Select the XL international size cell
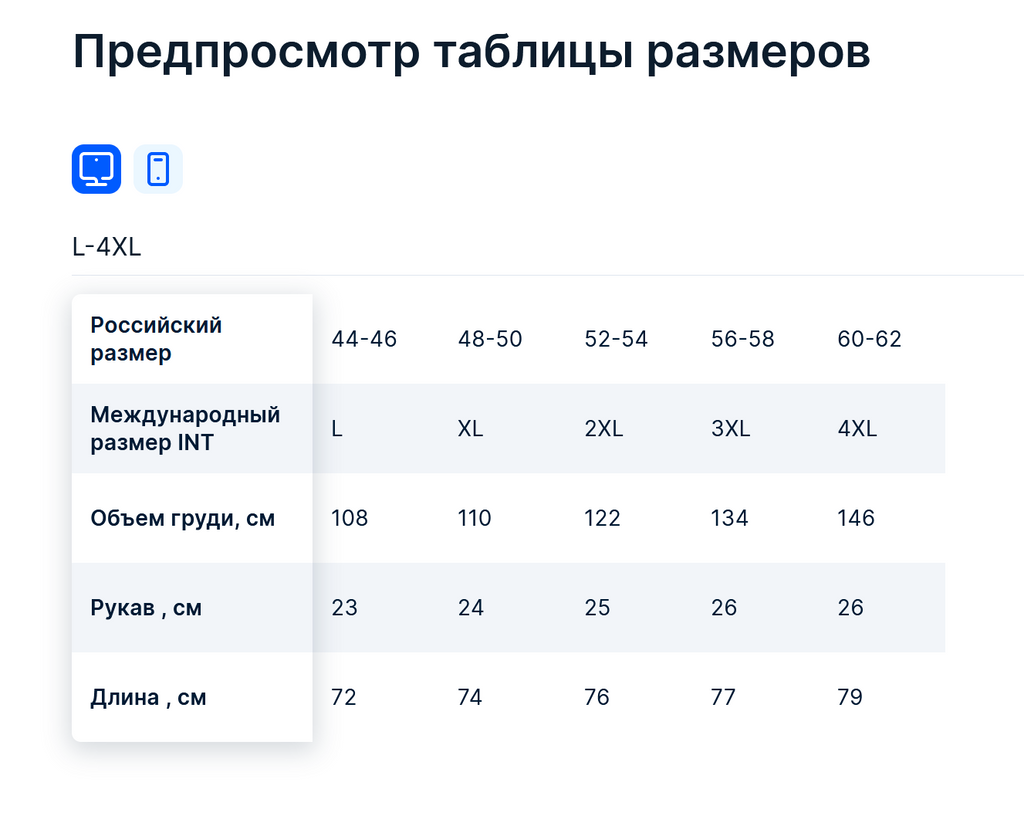 tap(470, 429)
